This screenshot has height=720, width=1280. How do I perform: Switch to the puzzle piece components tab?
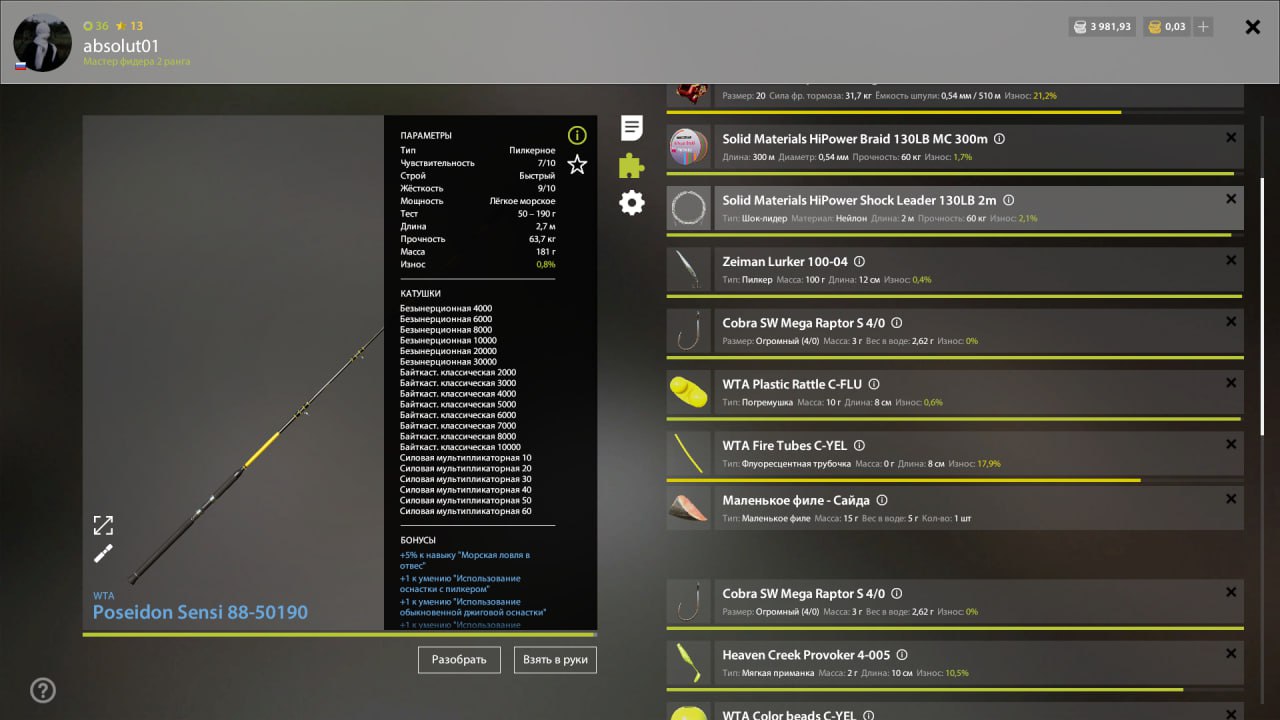632,165
